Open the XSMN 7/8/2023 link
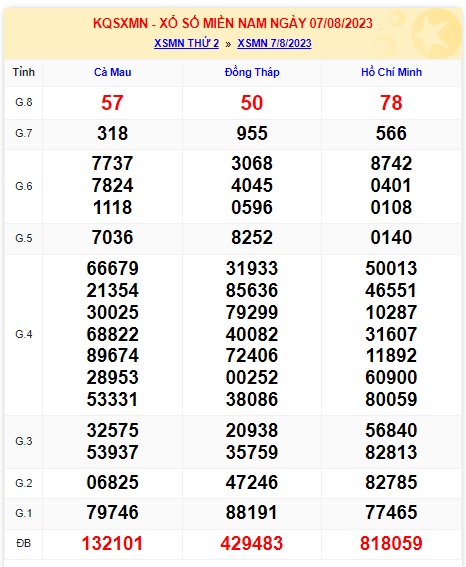The height and width of the screenshot is (567, 466). (x=274, y=43)
